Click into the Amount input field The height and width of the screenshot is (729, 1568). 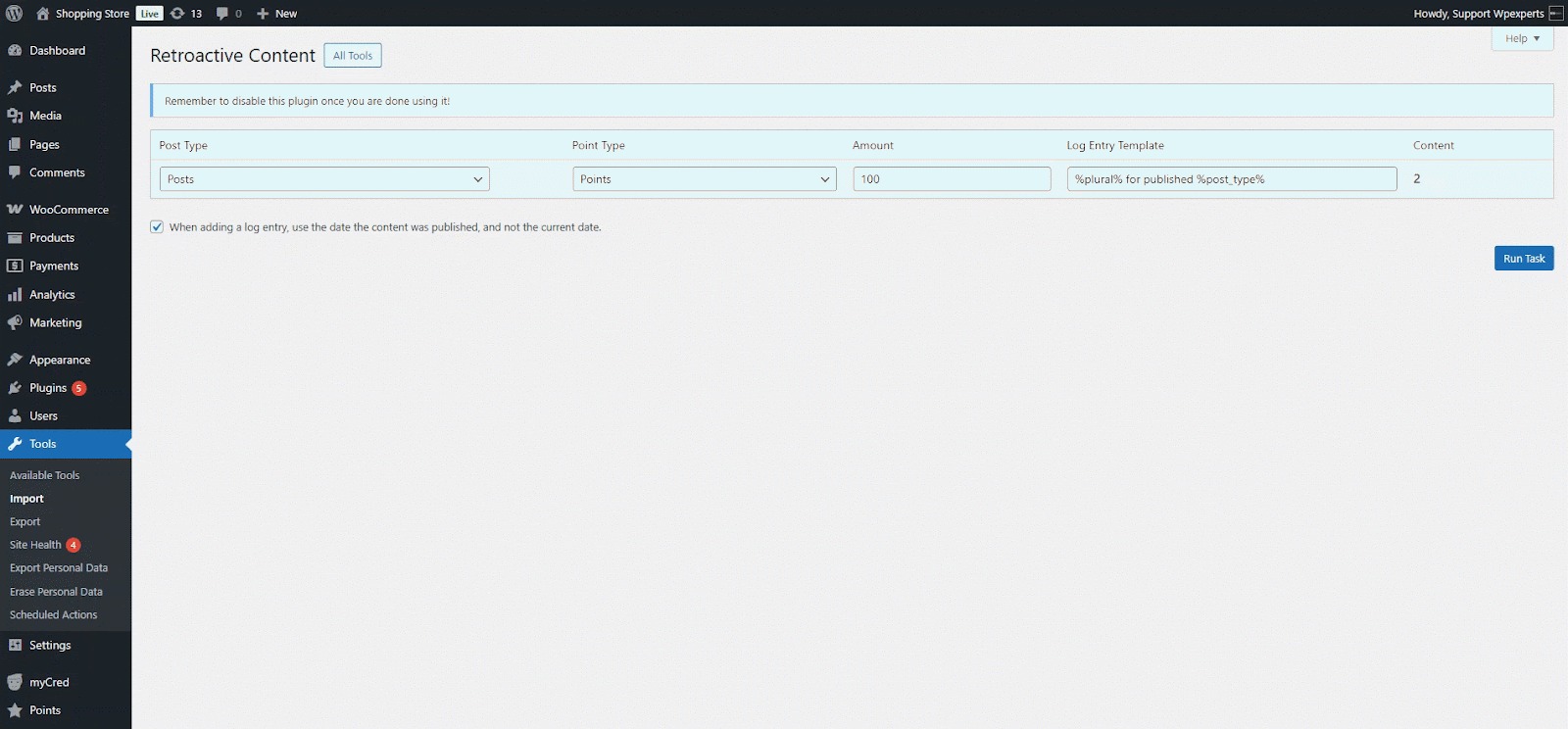click(952, 179)
